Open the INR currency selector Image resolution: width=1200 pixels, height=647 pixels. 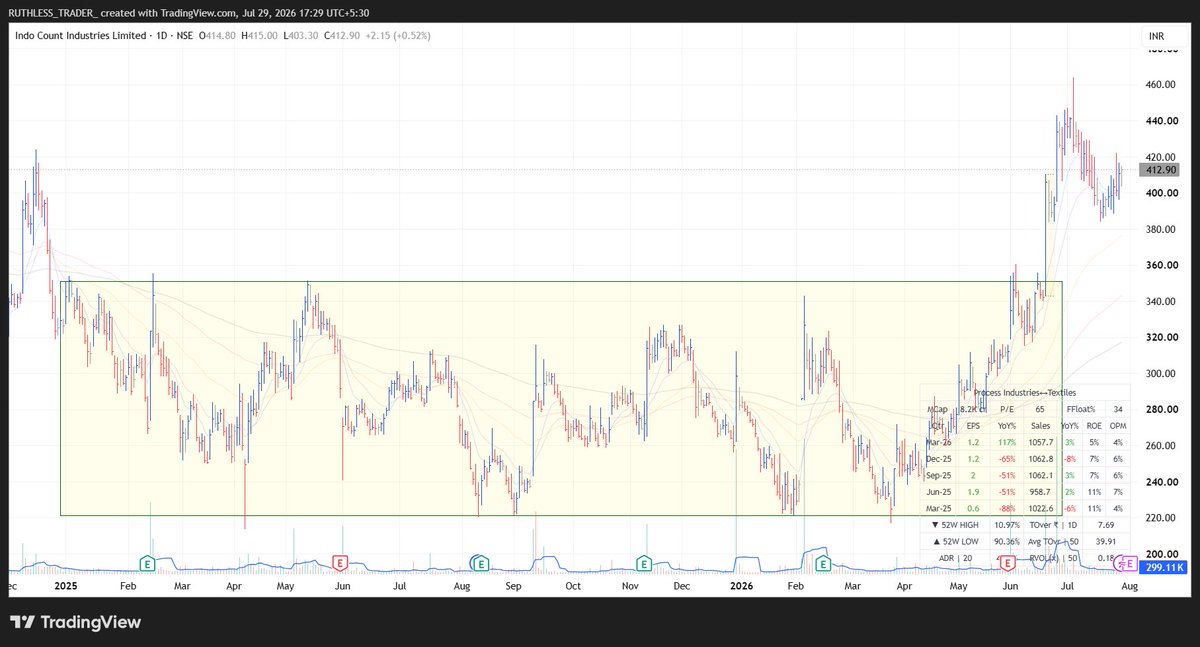1157,36
